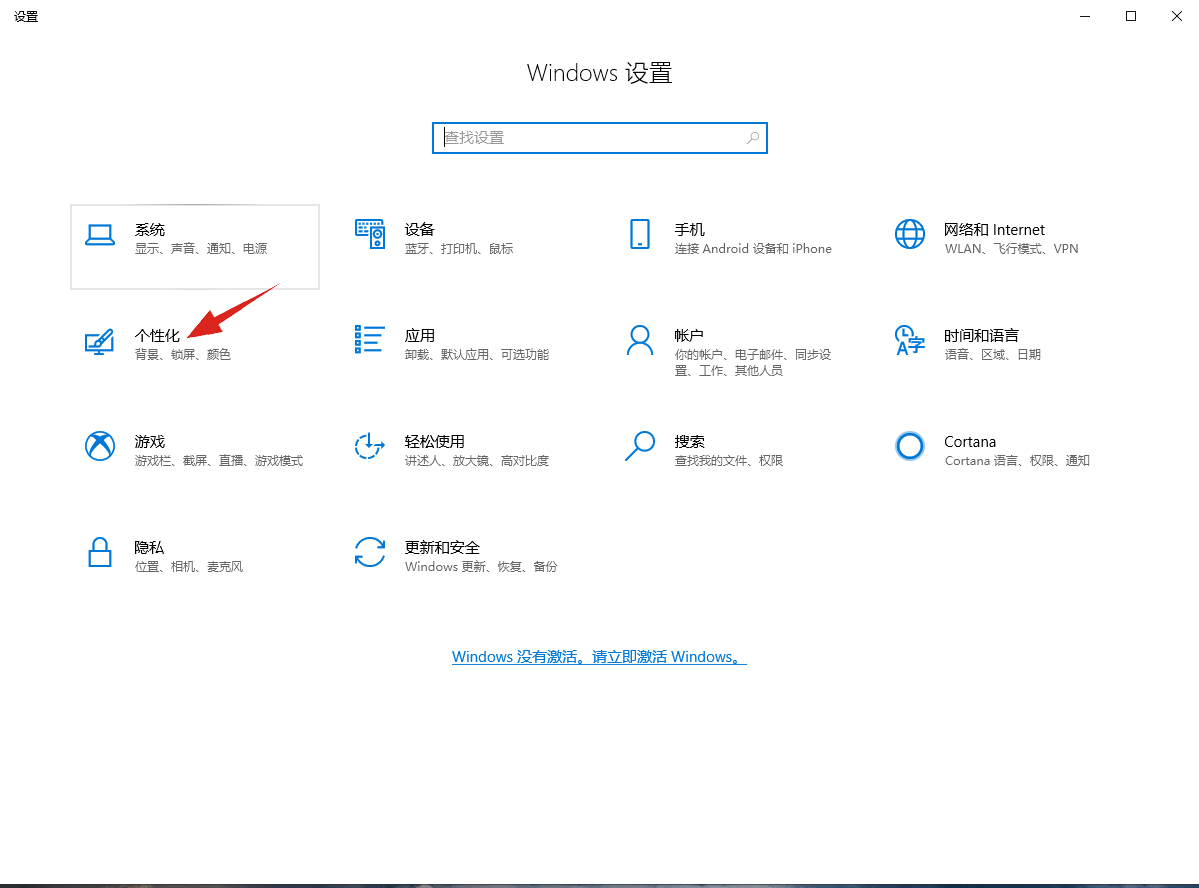Open Cortana settings by its title

pyautogui.click(x=970, y=442)
